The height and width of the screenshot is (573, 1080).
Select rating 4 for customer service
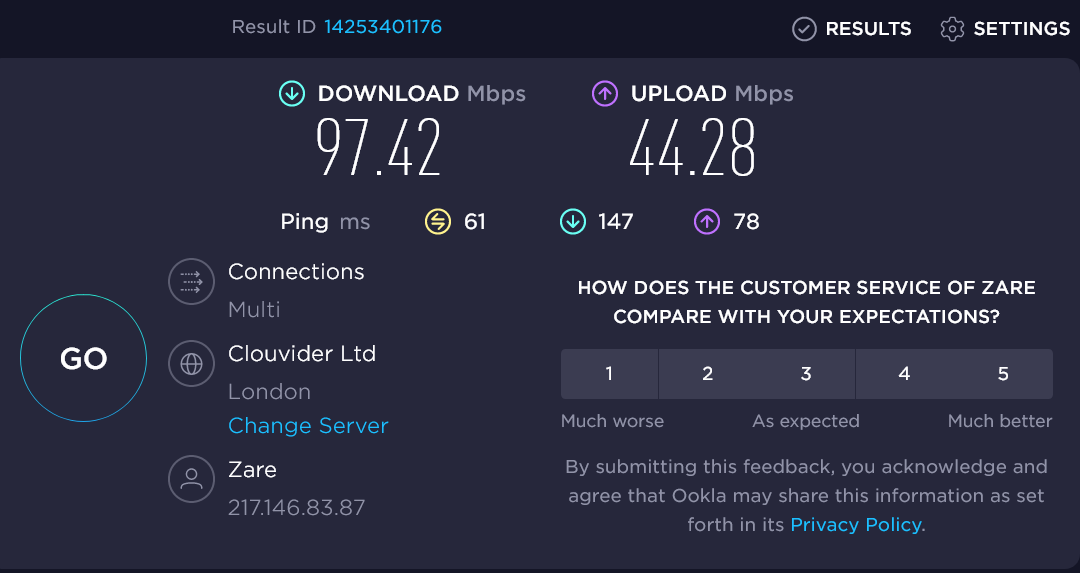point(904,374)
